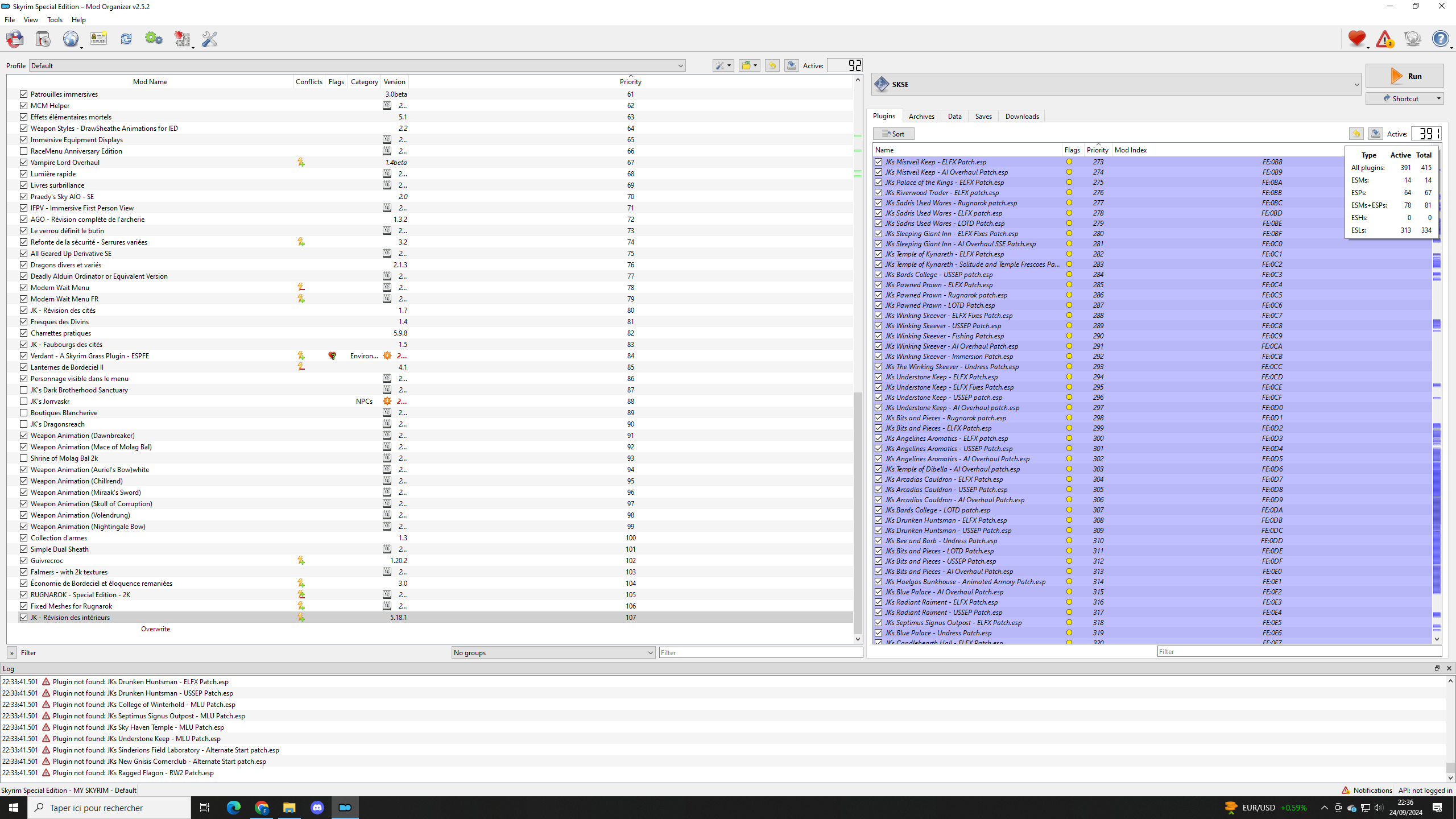Click puzzle pieces Tools toolbar icon

182,39
